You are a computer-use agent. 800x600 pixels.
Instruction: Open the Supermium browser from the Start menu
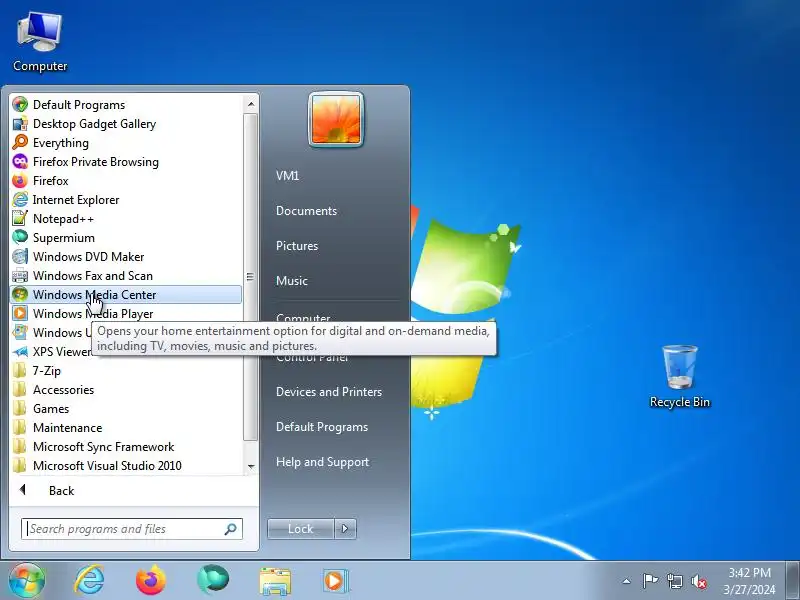[126, 238]
